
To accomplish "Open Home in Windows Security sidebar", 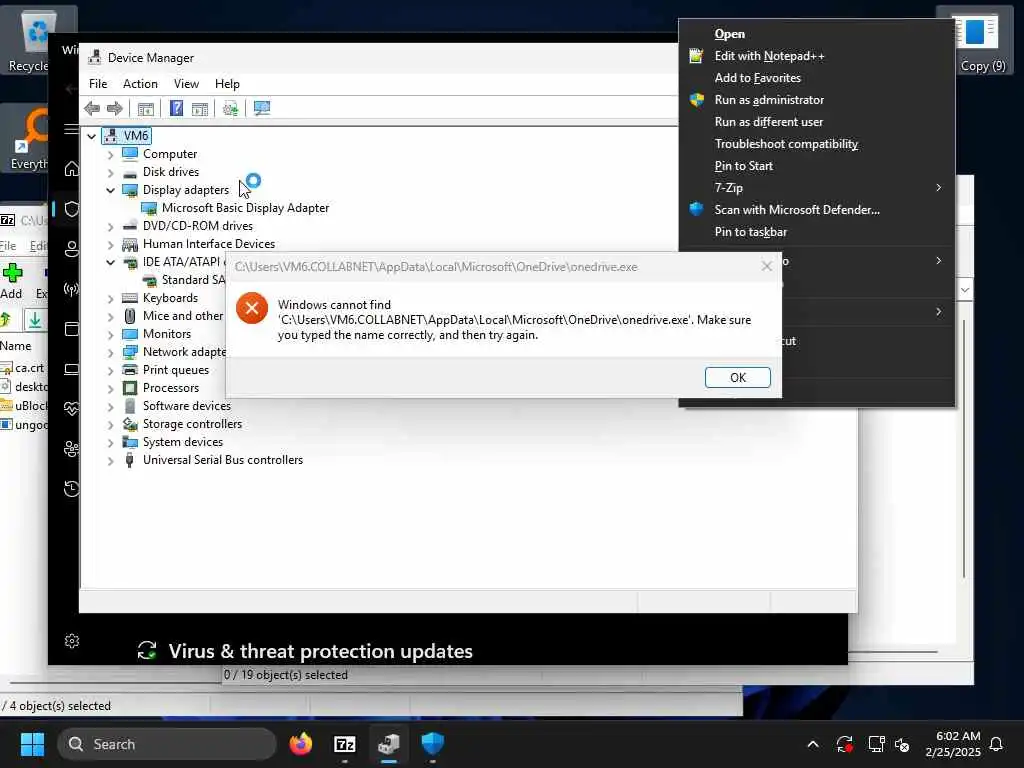I will [72, 168].
